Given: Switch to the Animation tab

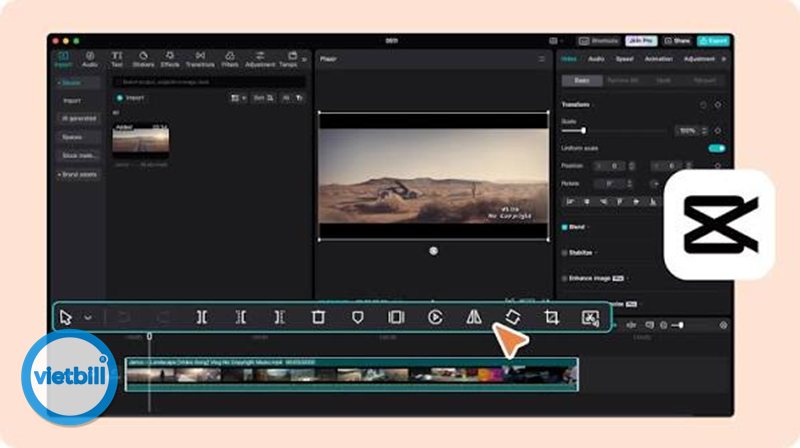Looking at the screenshot, I should 658,59.
